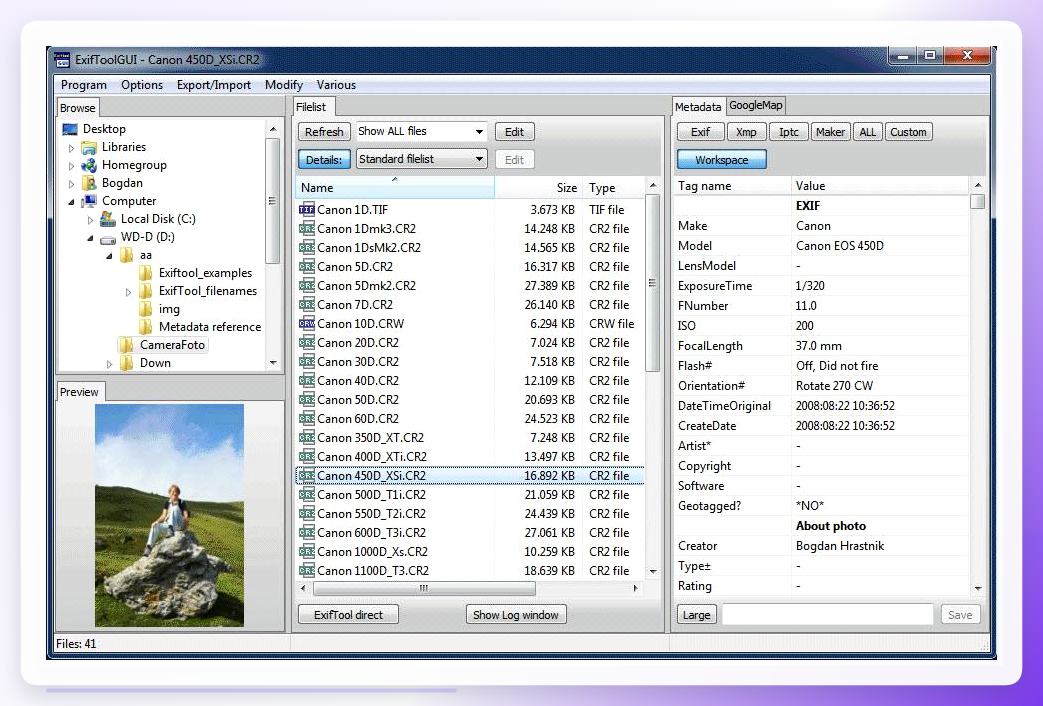Click the preview photo thumbnail
The width and height of the screenshot is (1043, 706).
pyautogui.click(x=169, y=516)
